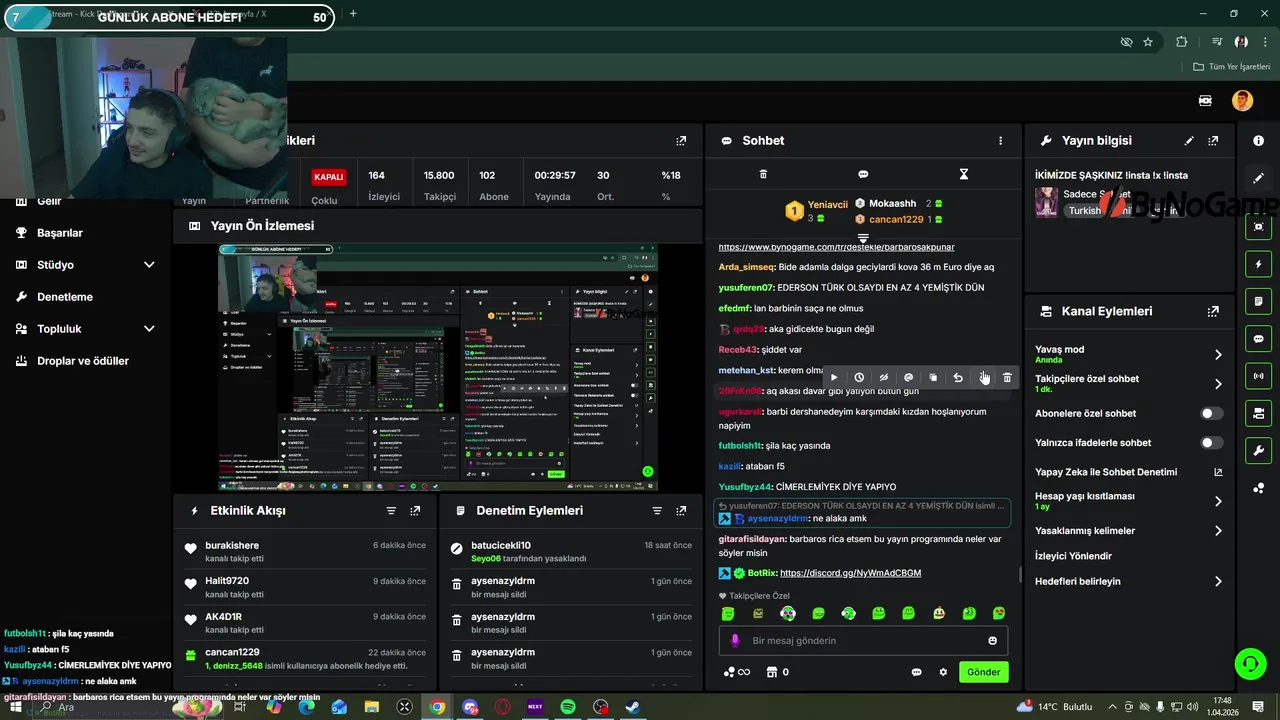The height and width of the screenshot is (720, 1280).
Task: Toggle Abonelere özel sohbet switch
Action: [x=1211, y=413]
